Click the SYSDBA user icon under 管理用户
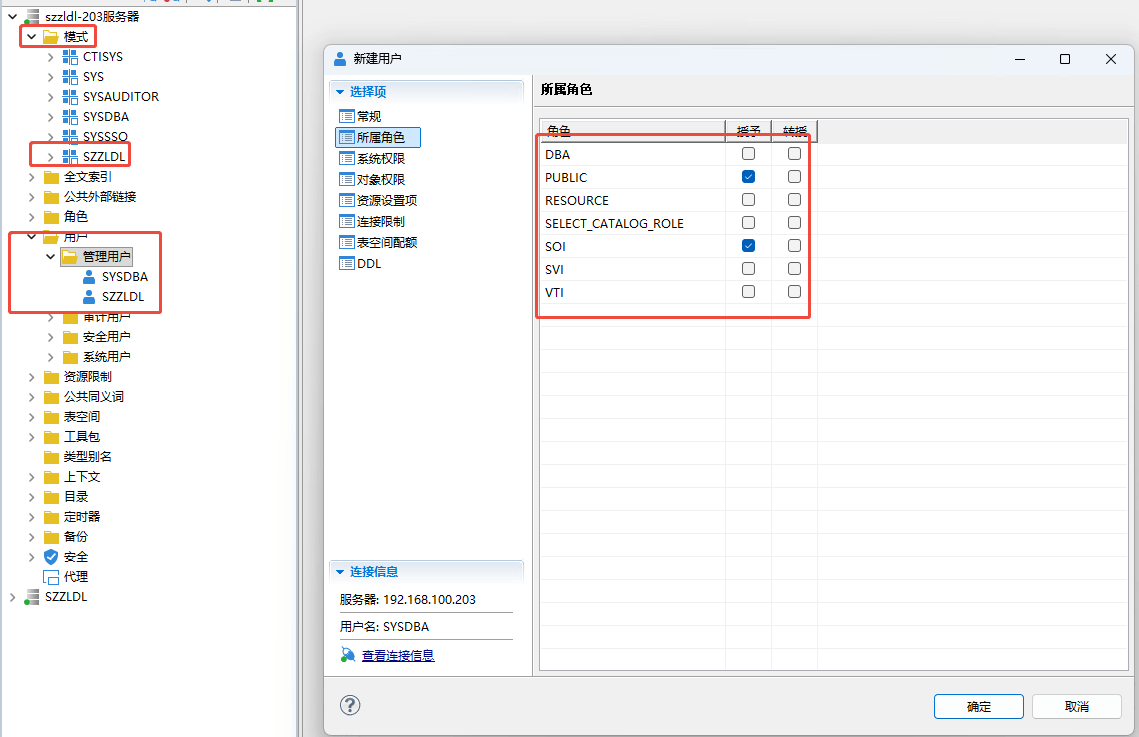Image resolution: width=1139 pixels, height=737 pixels. [x=89, y=277]
